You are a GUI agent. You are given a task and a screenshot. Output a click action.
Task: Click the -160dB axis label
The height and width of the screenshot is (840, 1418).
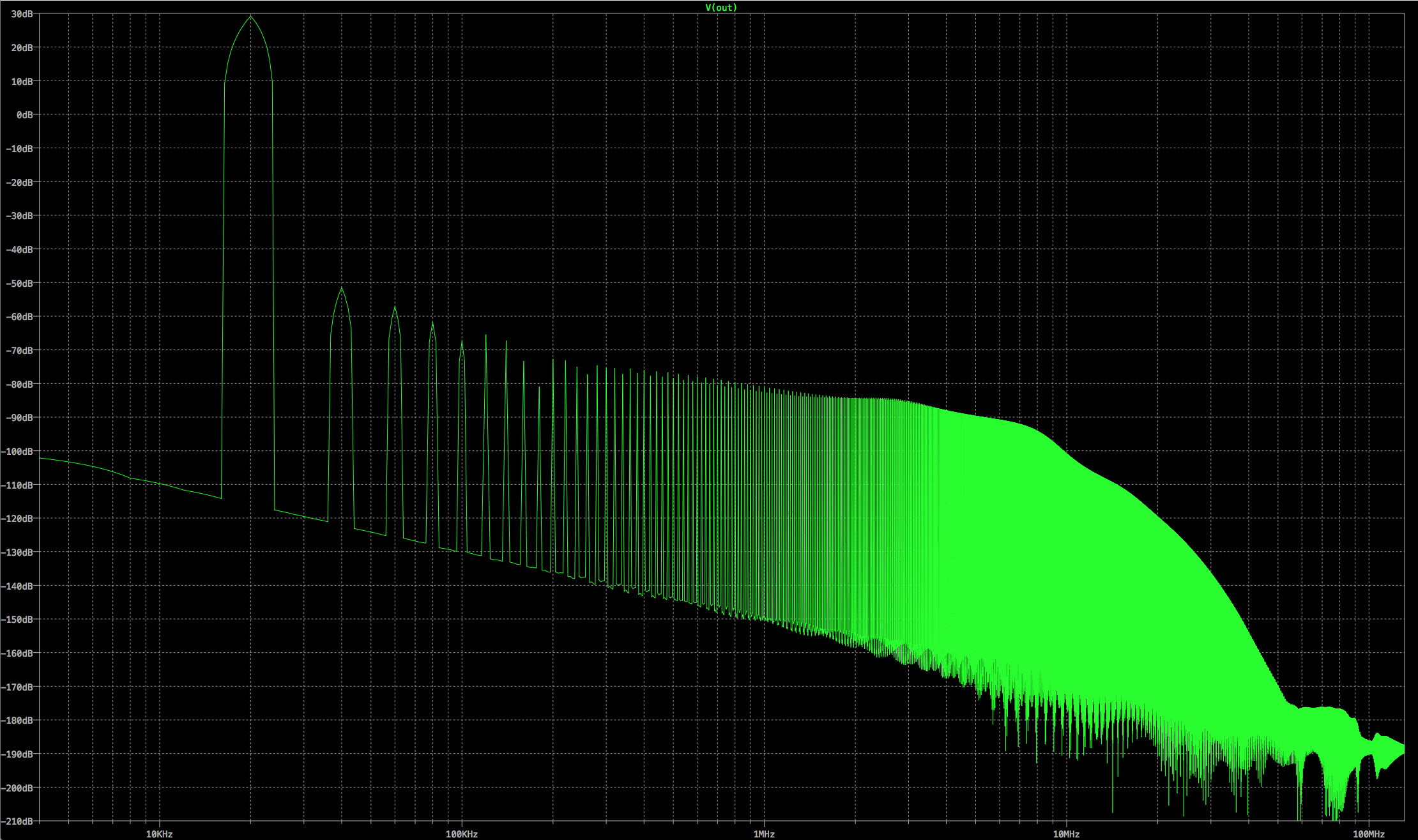(x=17, y=653)
